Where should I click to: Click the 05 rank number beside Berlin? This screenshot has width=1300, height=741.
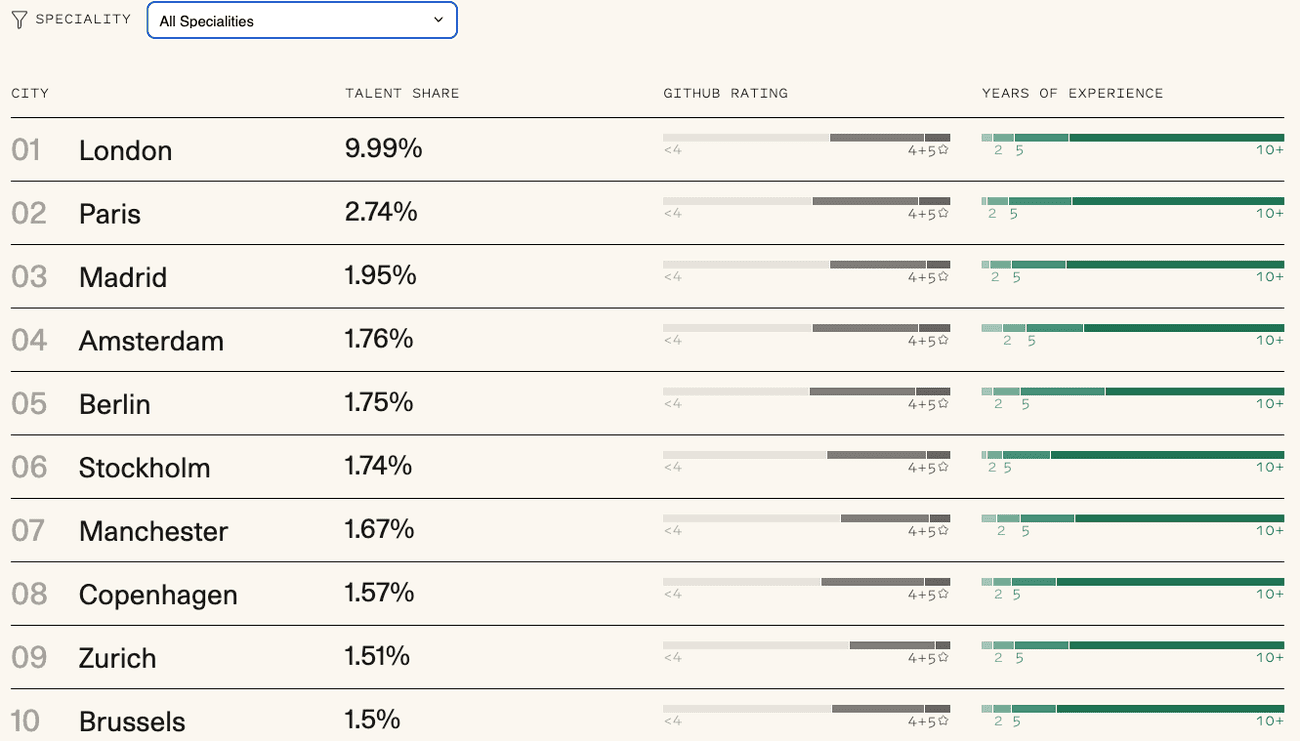[29, 404]
